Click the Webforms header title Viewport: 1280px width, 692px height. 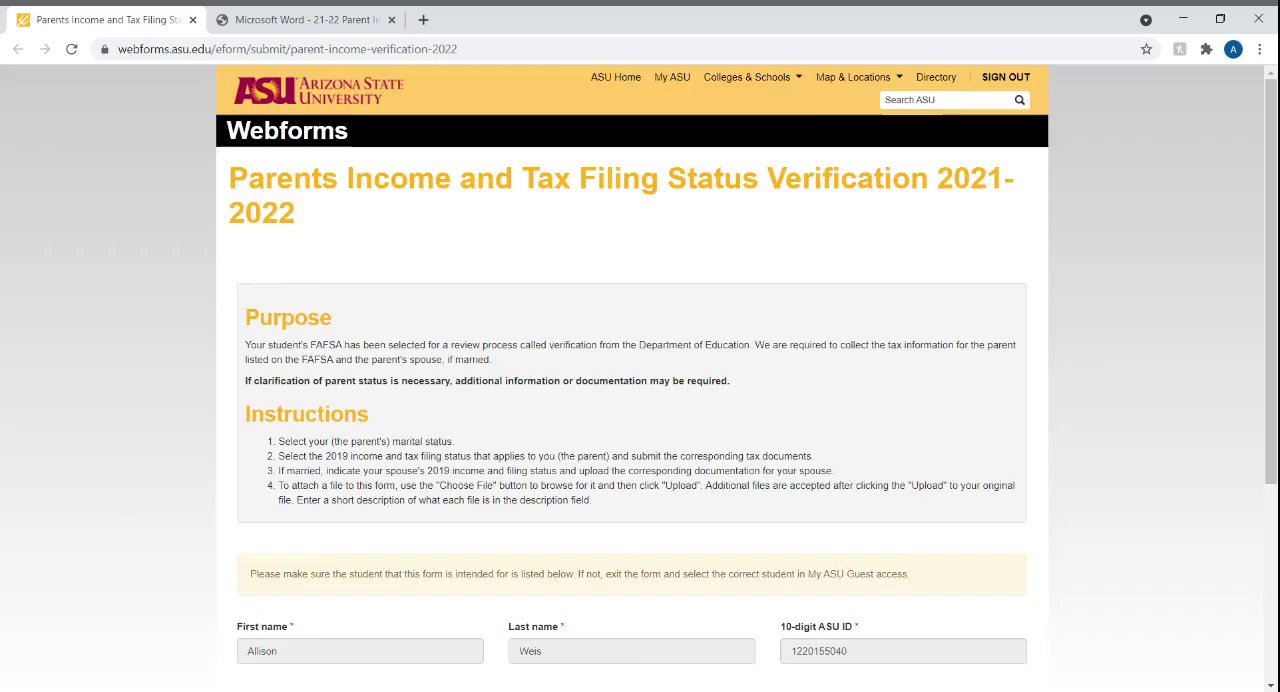287,131
